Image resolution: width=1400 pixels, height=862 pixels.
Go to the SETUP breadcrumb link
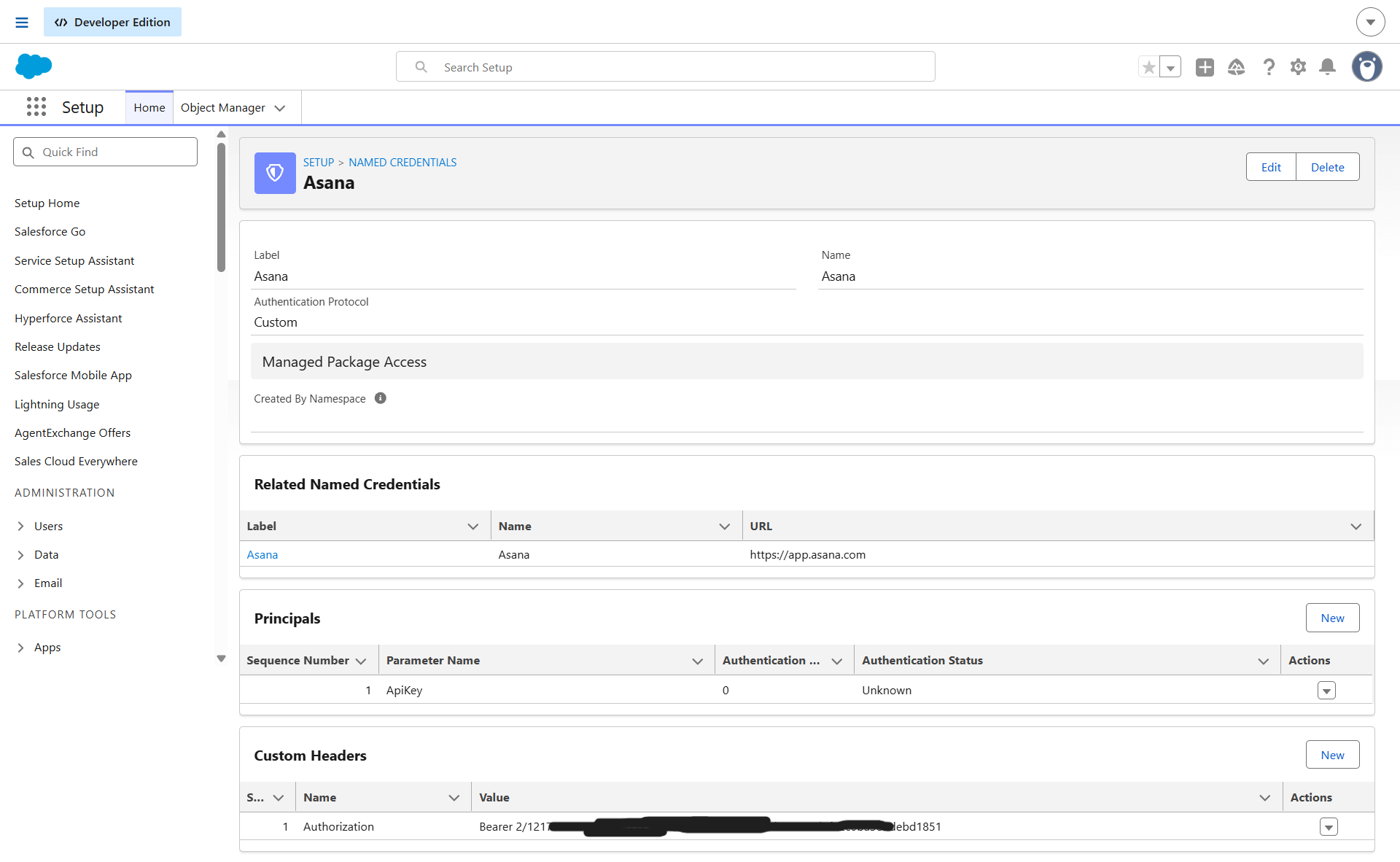pyautogui.click(x=319, y=162)
